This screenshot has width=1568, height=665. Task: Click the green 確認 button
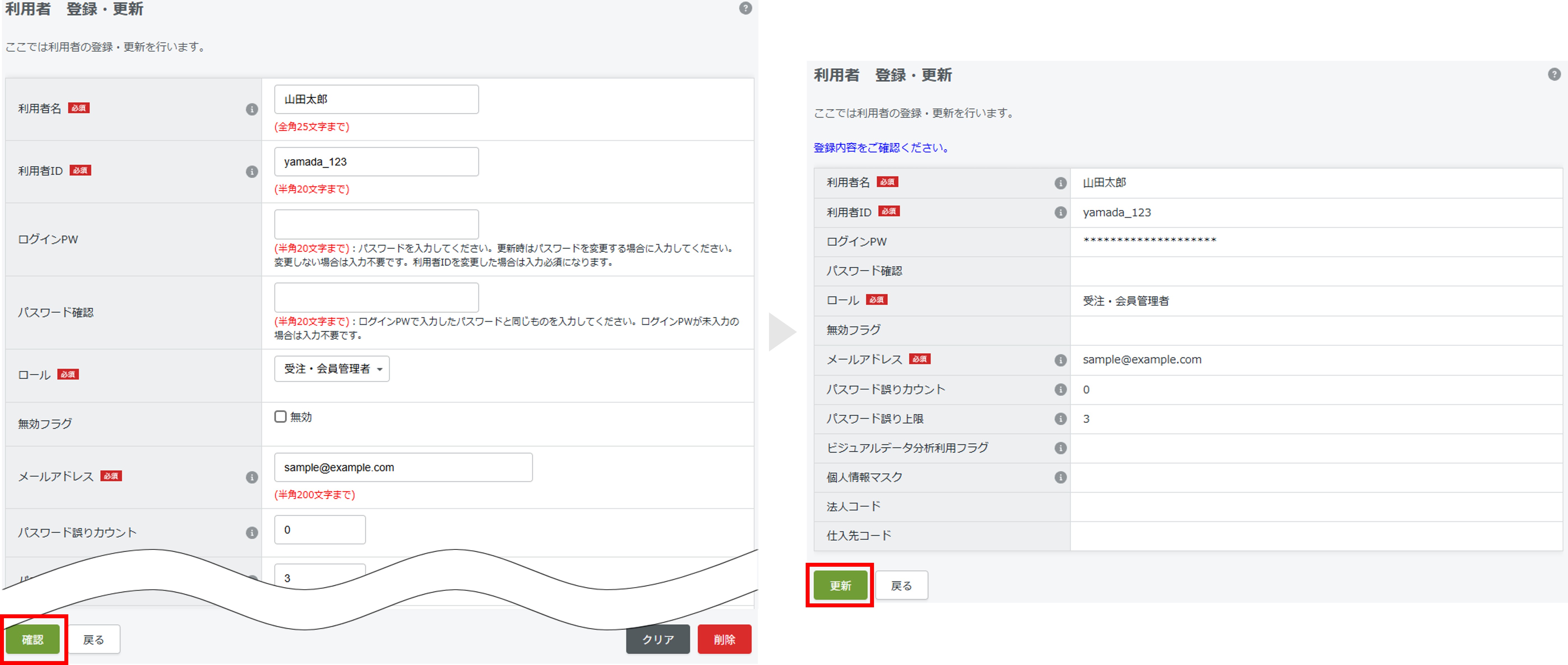point(33,640)
